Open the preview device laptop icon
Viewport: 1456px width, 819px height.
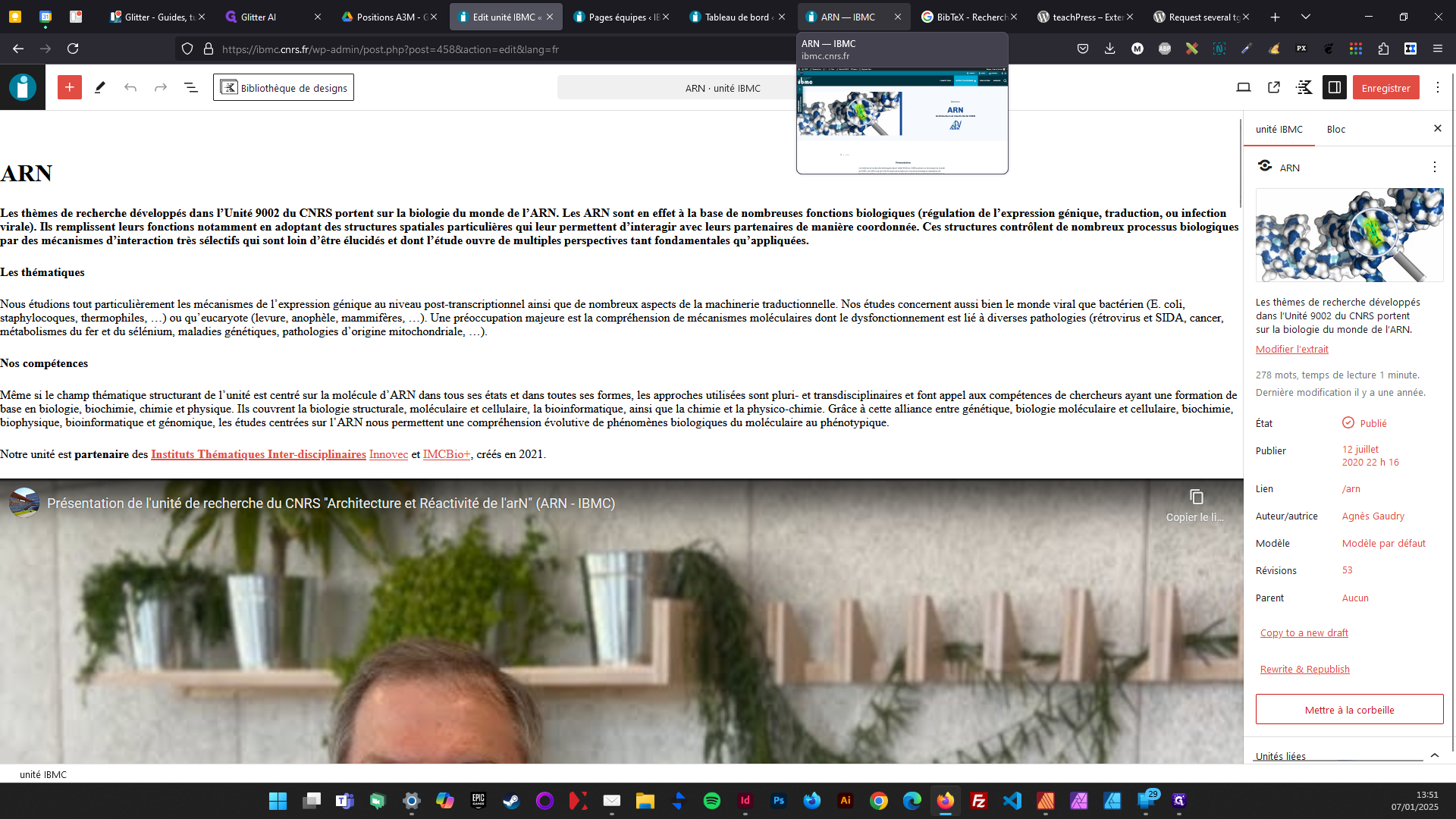(1244, 88)
